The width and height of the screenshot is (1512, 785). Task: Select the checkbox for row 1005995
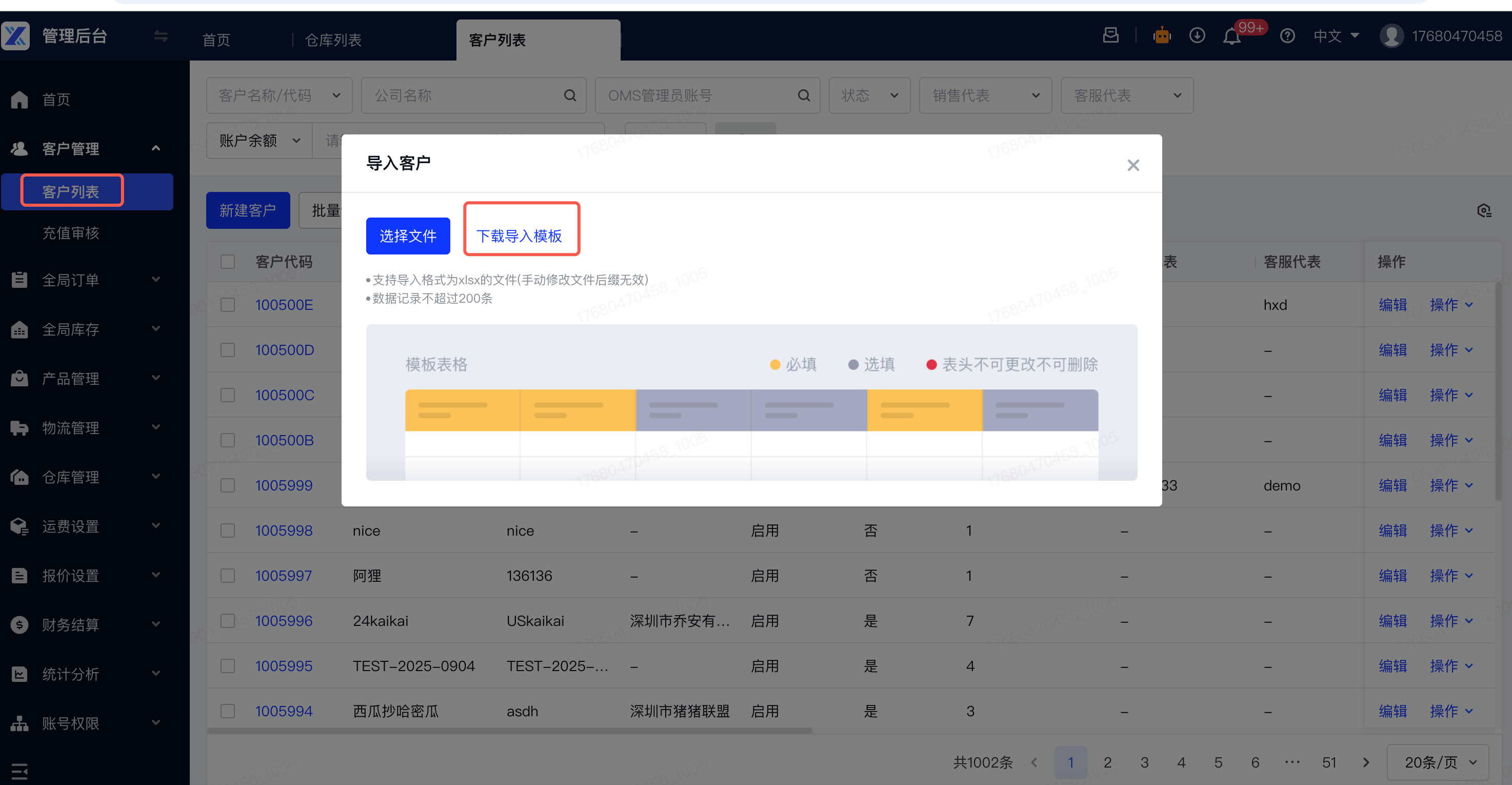coord(228,666)
